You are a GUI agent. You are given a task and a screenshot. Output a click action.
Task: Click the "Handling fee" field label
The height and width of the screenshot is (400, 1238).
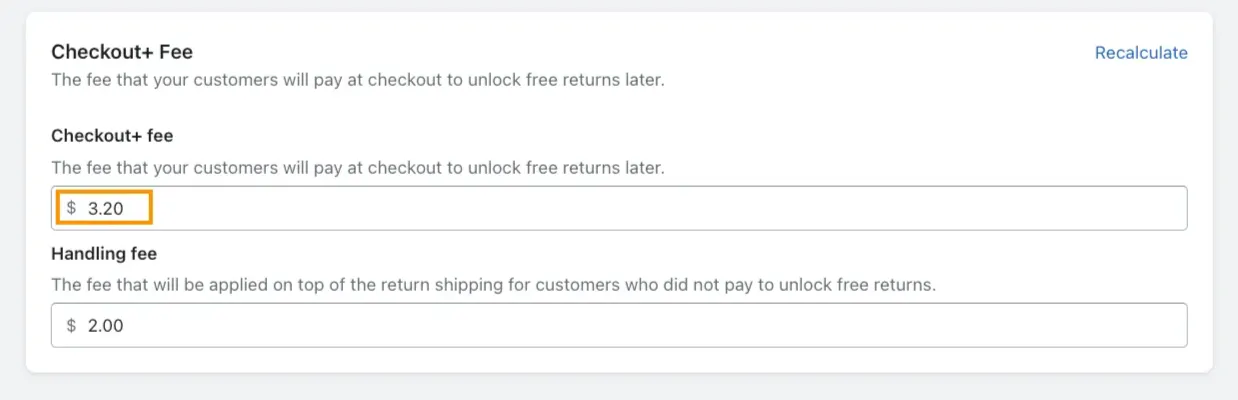pos(104,253)
